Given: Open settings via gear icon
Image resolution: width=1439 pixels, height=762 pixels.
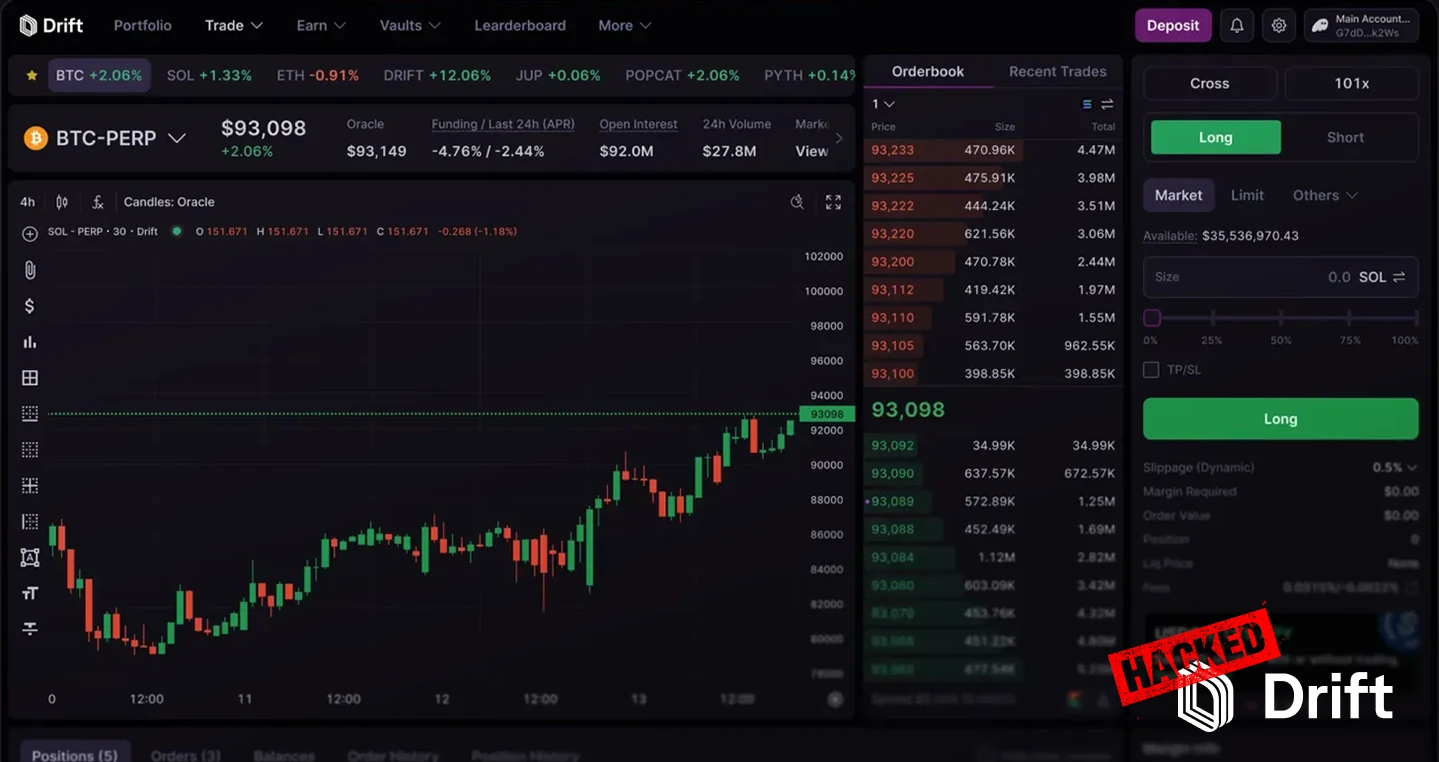Looking at the screenshot, I should pyautogui.click(x=1279, y=26).
